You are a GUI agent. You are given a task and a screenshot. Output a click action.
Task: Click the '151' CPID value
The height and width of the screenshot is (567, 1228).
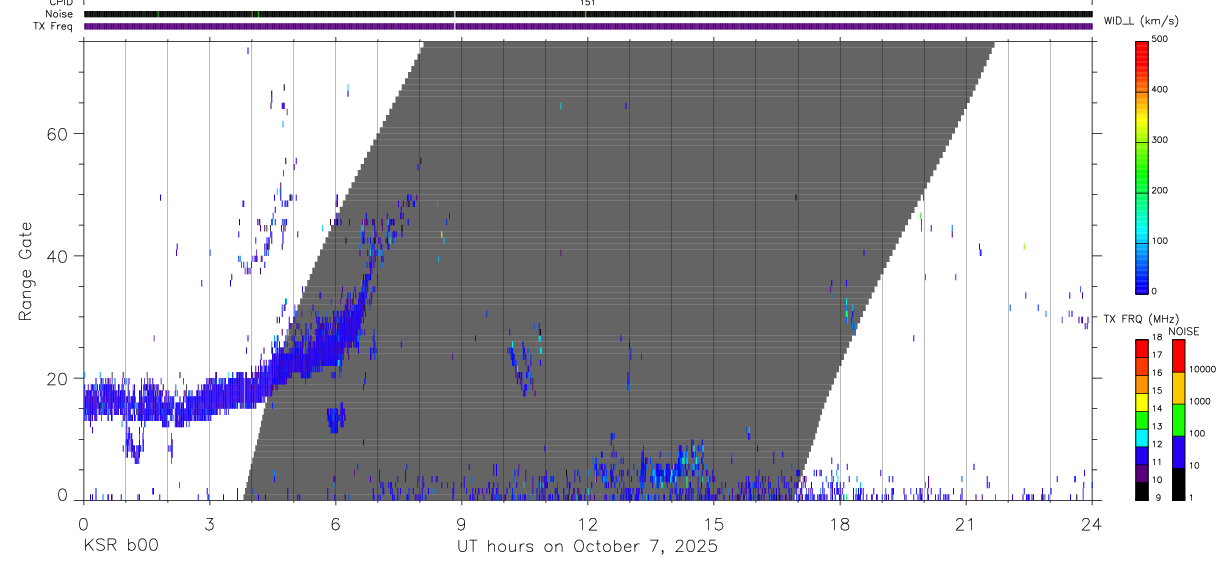tap(588, 3)
